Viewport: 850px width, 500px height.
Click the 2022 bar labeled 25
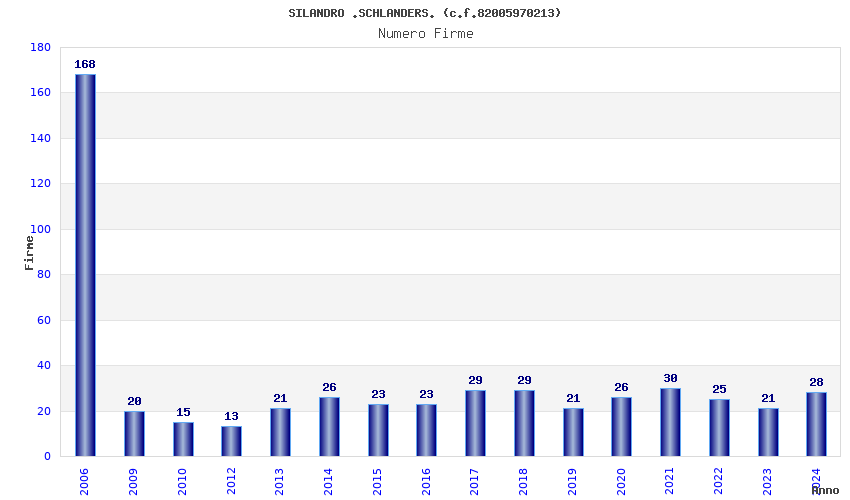pos(719,428)
